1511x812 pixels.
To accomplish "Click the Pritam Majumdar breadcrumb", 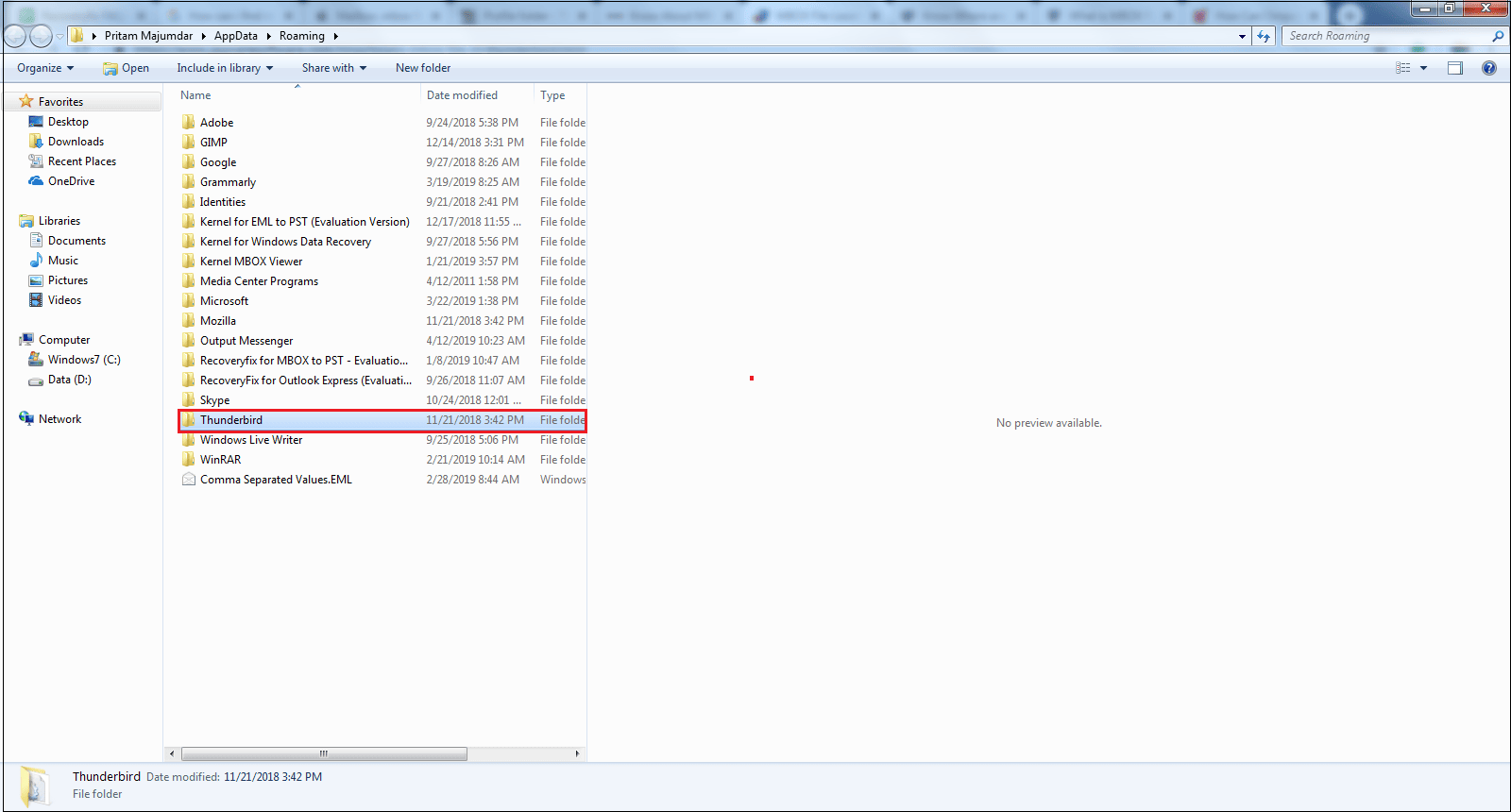I will (x=148, y=36).
